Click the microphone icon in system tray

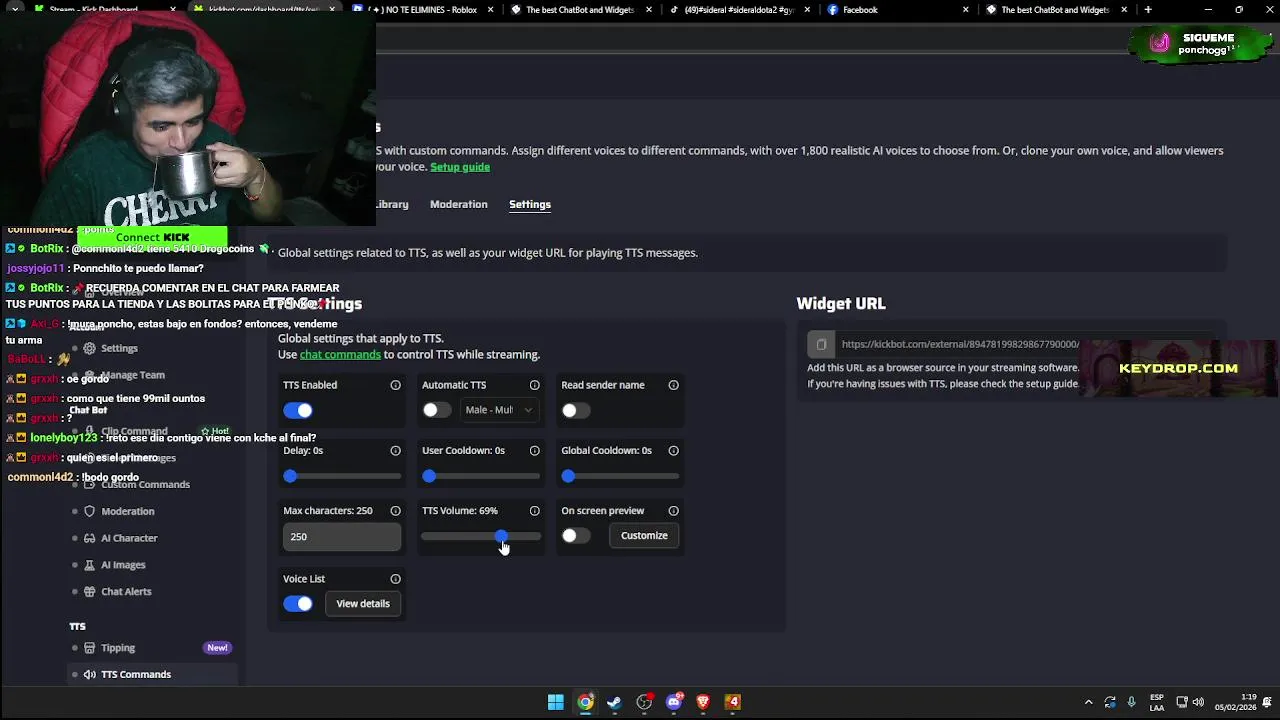tap(1131, 702)
